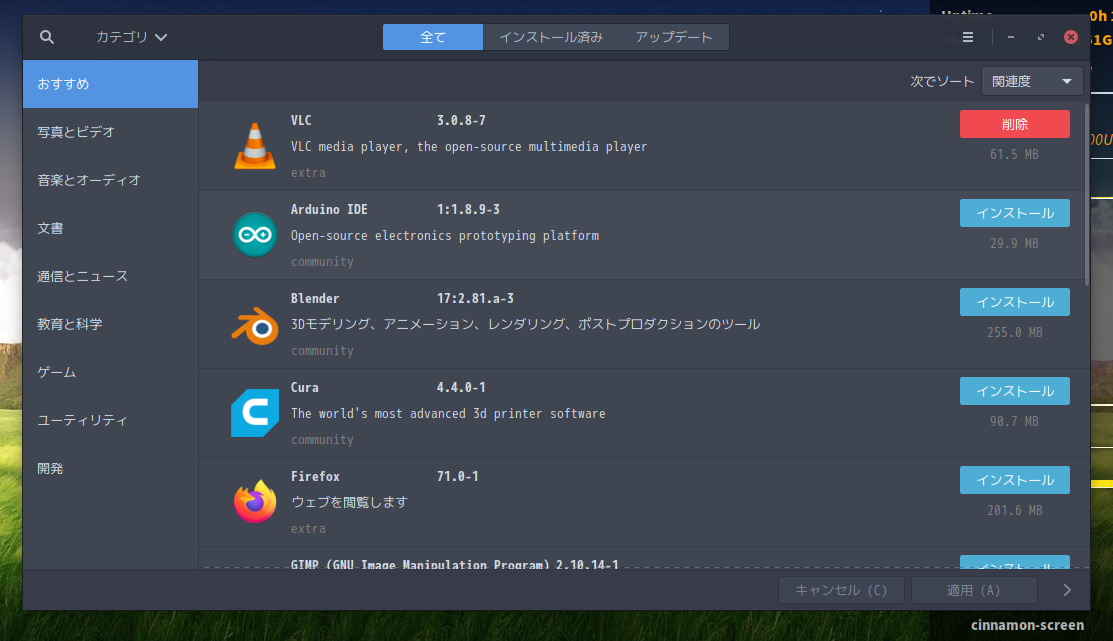Install Firefox with インストール button
The image size is (1113, 641).
click(1014, 481)
